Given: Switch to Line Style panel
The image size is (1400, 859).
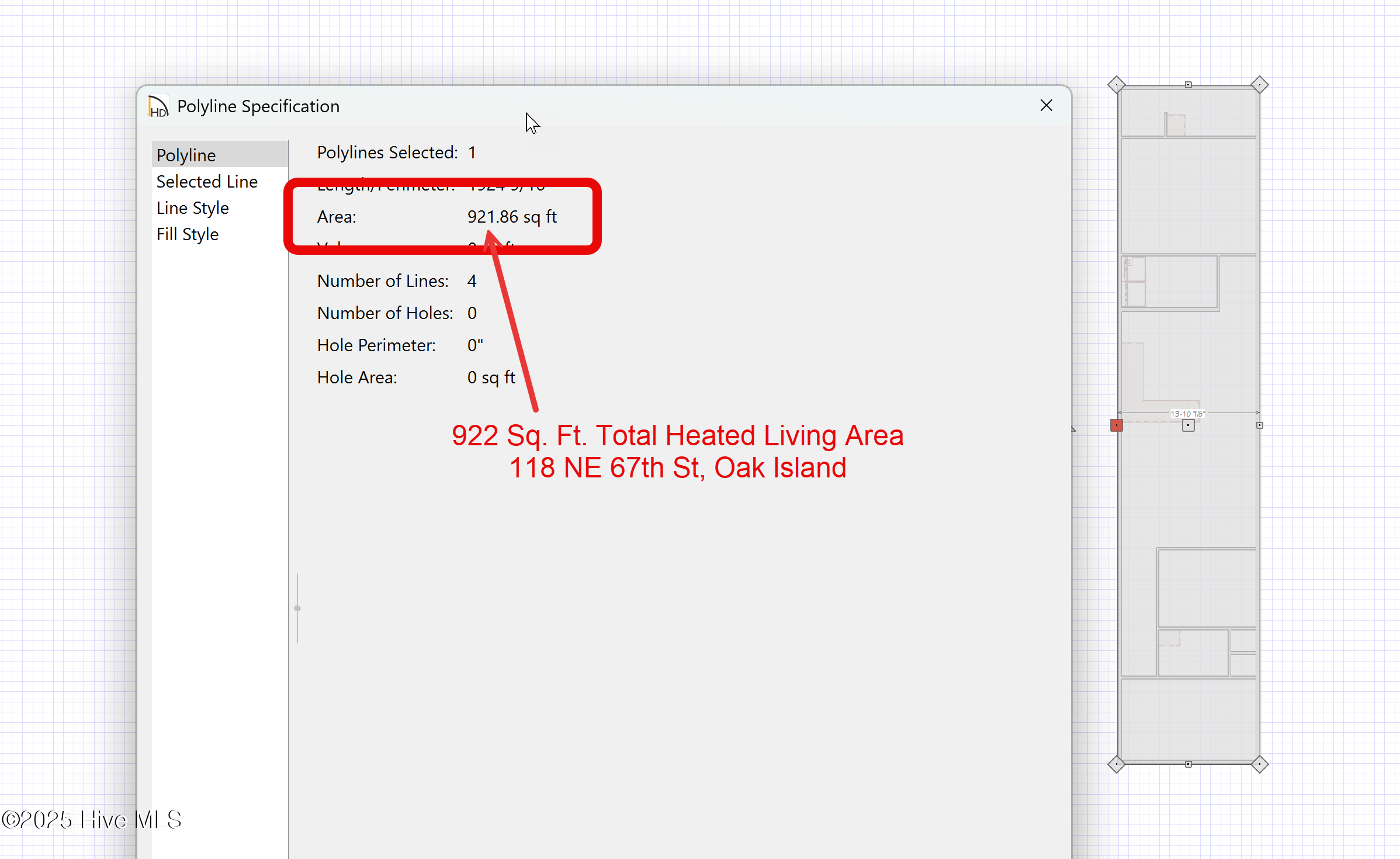Looking at the screenshot, I should point(192,208).
